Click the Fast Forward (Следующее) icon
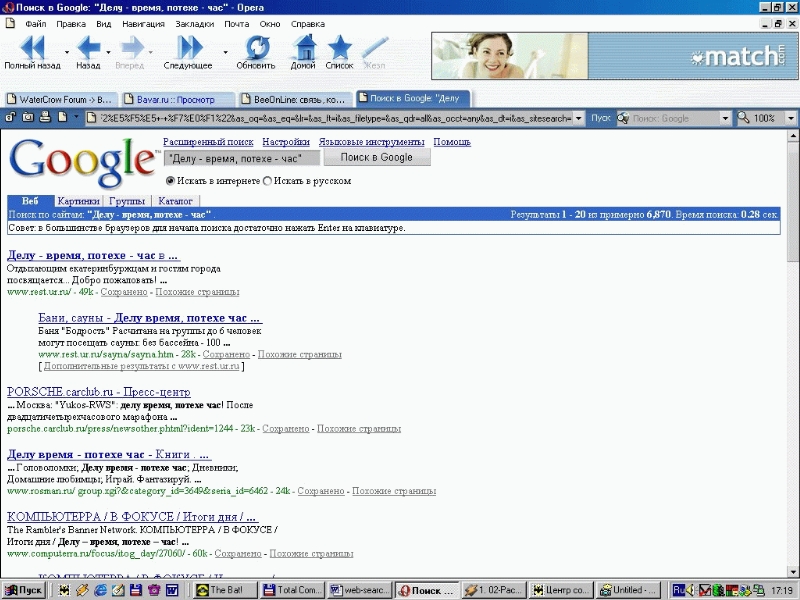Viewport: 800px width, 600px height. click(189, 48)
